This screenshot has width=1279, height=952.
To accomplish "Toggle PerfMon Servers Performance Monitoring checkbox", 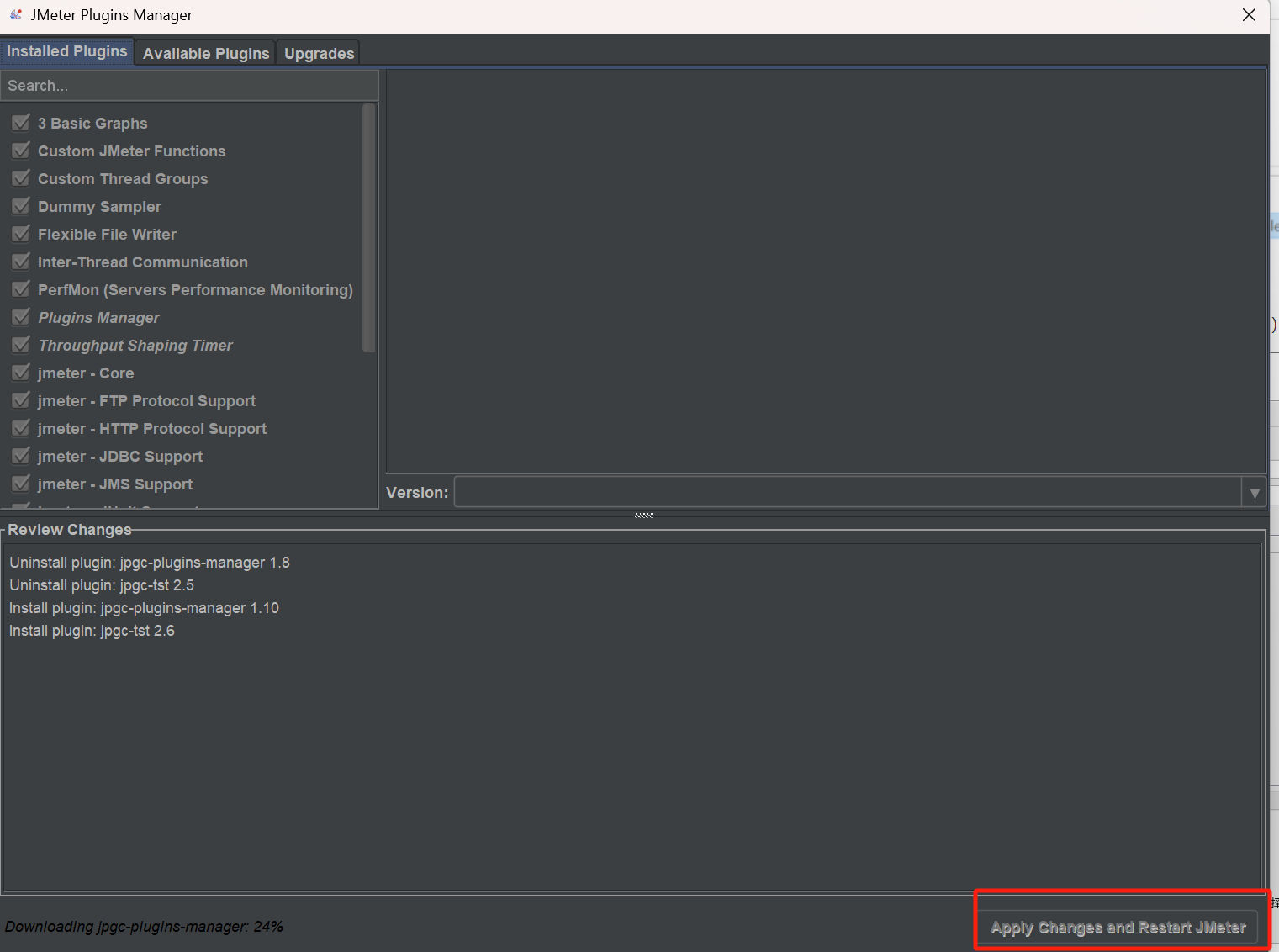I will coord(21,289).
